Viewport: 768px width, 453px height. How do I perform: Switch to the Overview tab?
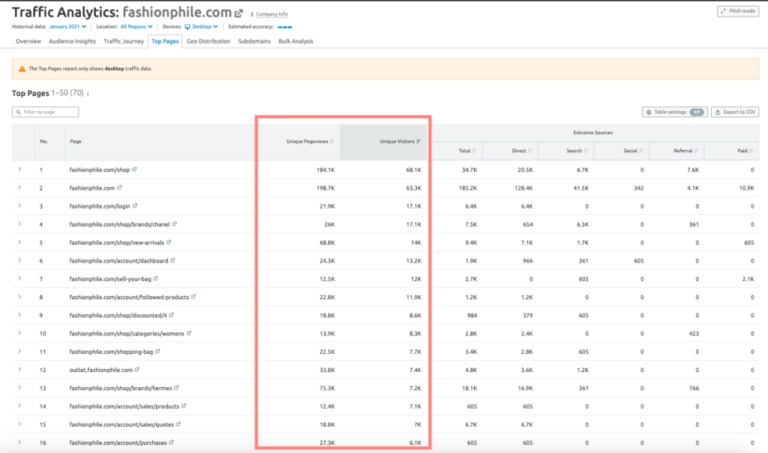[28, 41]
